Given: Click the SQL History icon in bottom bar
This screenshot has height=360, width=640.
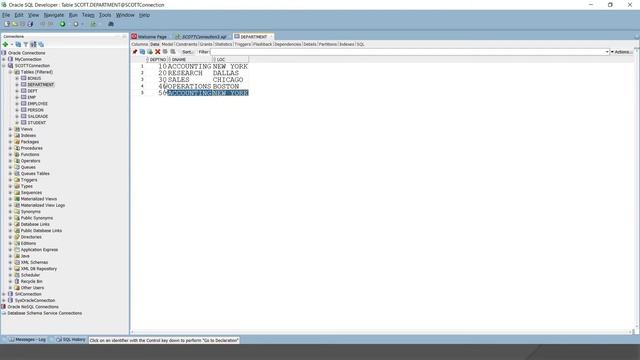Looking at the screenshot, I should click(59, 340).
